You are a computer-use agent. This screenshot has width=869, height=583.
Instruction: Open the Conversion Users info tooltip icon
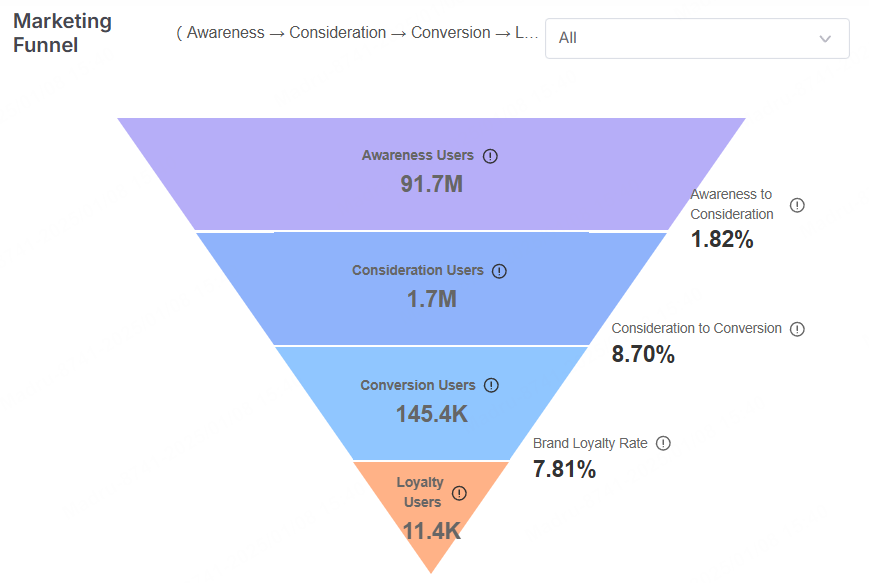[491, 386]
